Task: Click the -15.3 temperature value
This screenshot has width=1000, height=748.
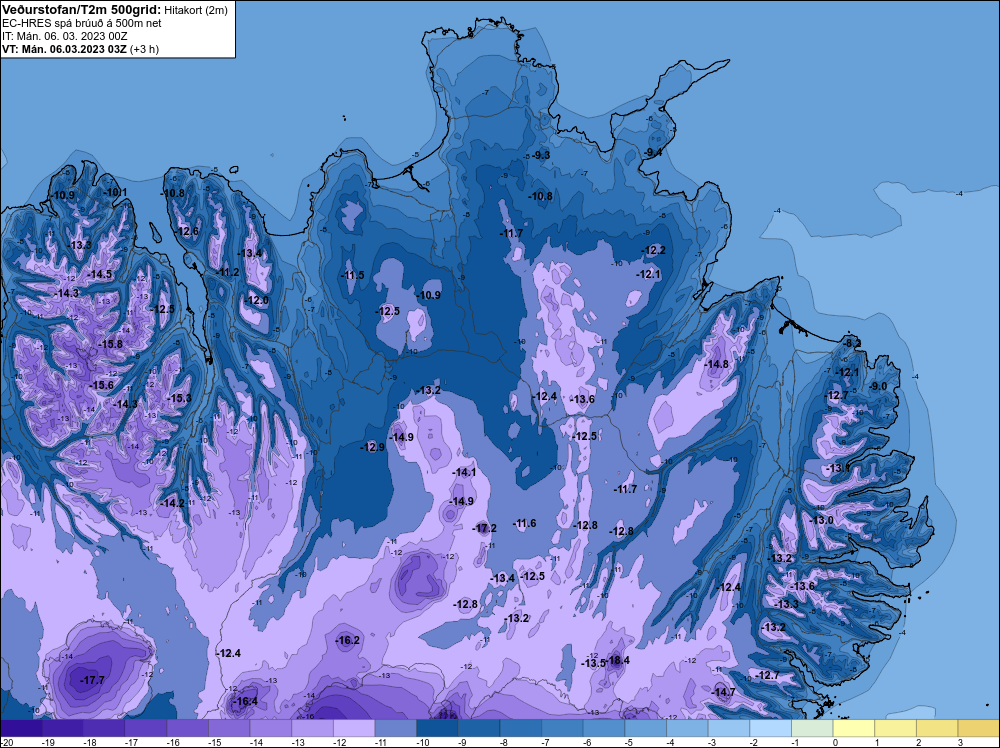Action: coord(179,399)
